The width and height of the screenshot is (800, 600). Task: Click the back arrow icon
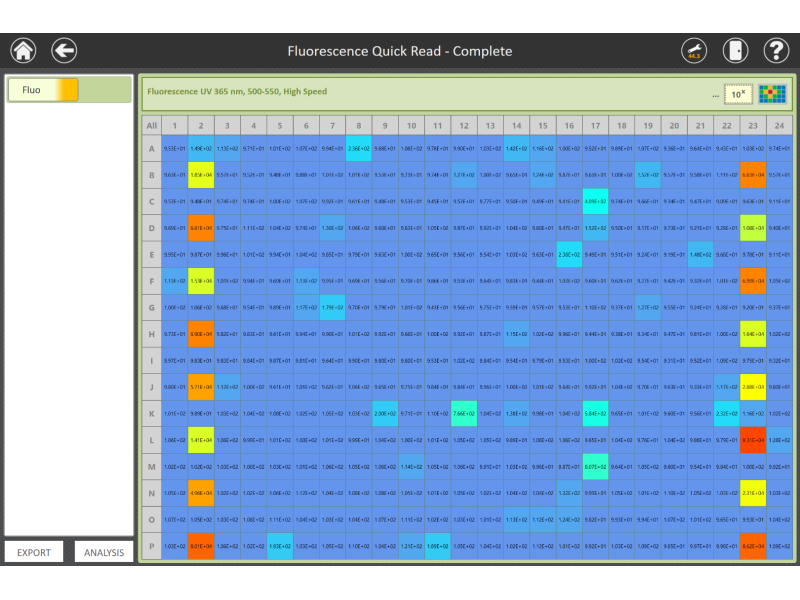coord(64,51)
